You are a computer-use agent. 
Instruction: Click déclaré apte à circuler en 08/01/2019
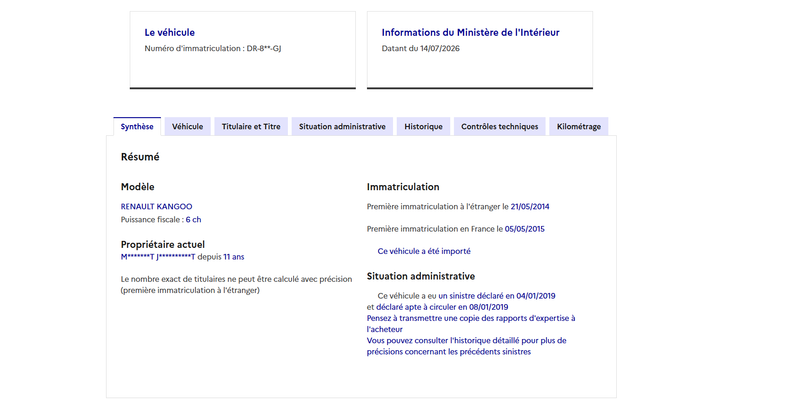pos(442,307)
